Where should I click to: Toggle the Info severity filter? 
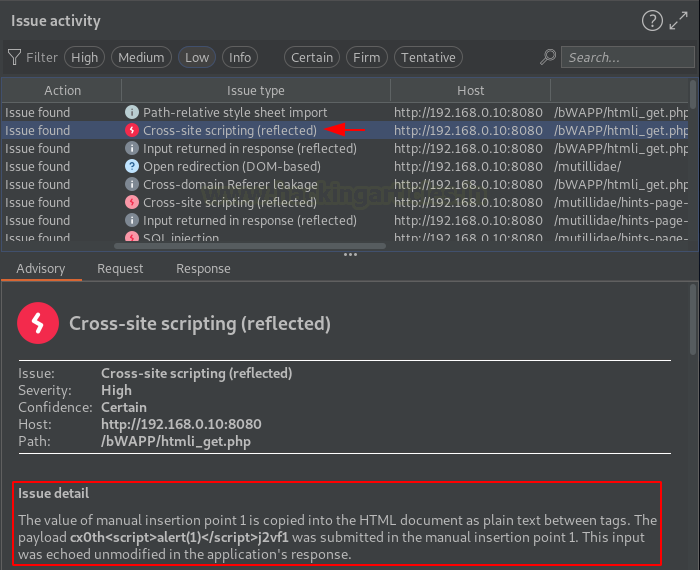pos(240,57)
